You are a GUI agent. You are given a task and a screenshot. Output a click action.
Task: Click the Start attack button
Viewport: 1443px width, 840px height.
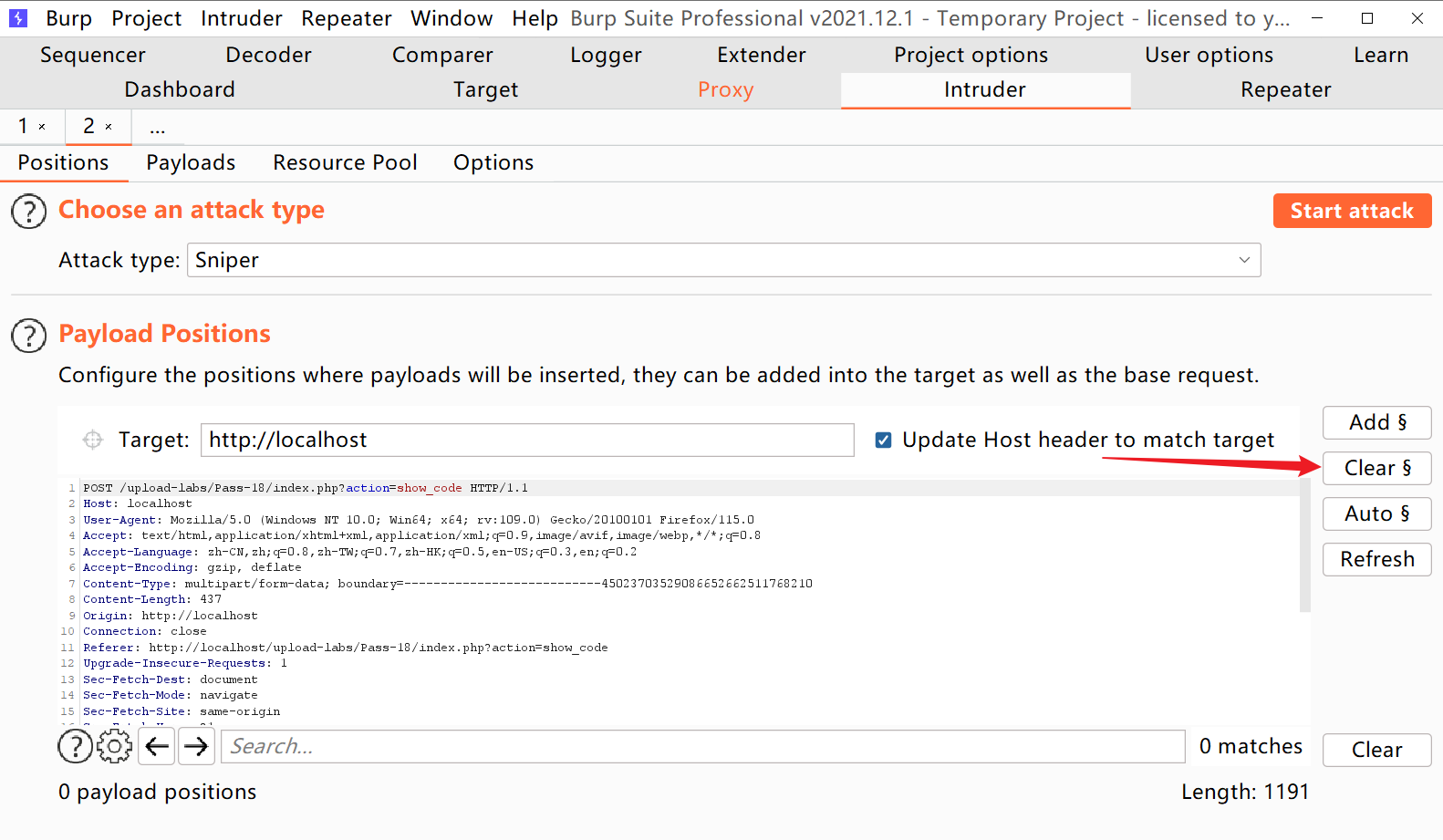point(1352,211)
